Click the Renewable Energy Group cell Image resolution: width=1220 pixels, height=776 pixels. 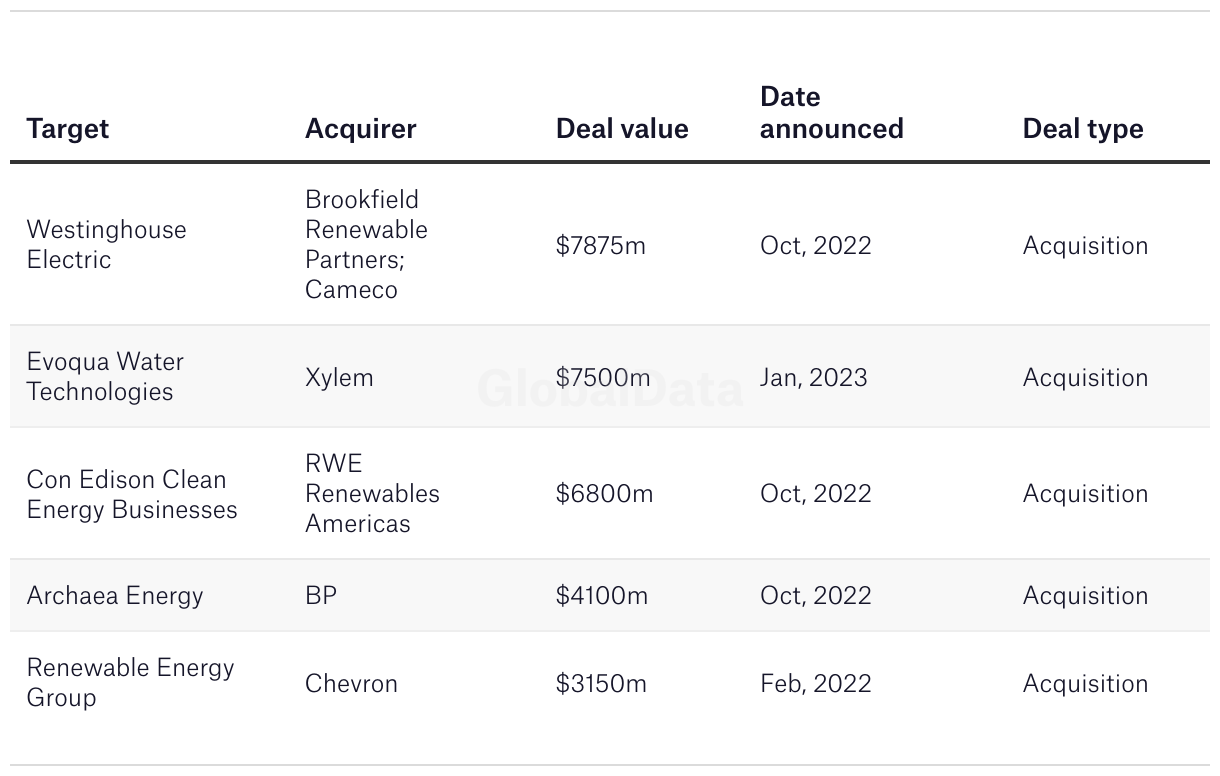(x=130, y=683)
